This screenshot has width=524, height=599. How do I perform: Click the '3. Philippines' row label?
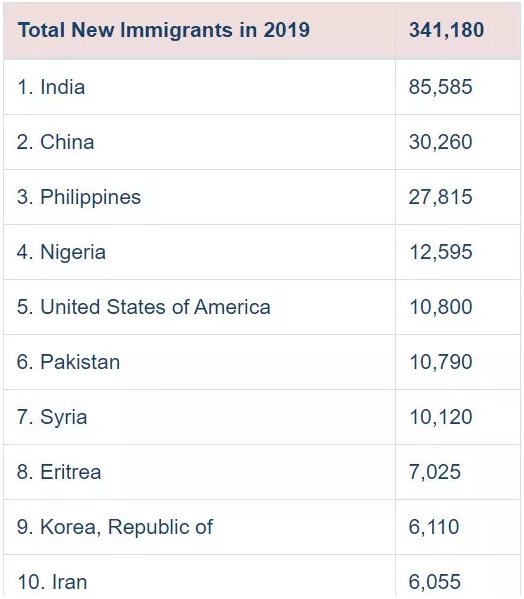[79, 198]
